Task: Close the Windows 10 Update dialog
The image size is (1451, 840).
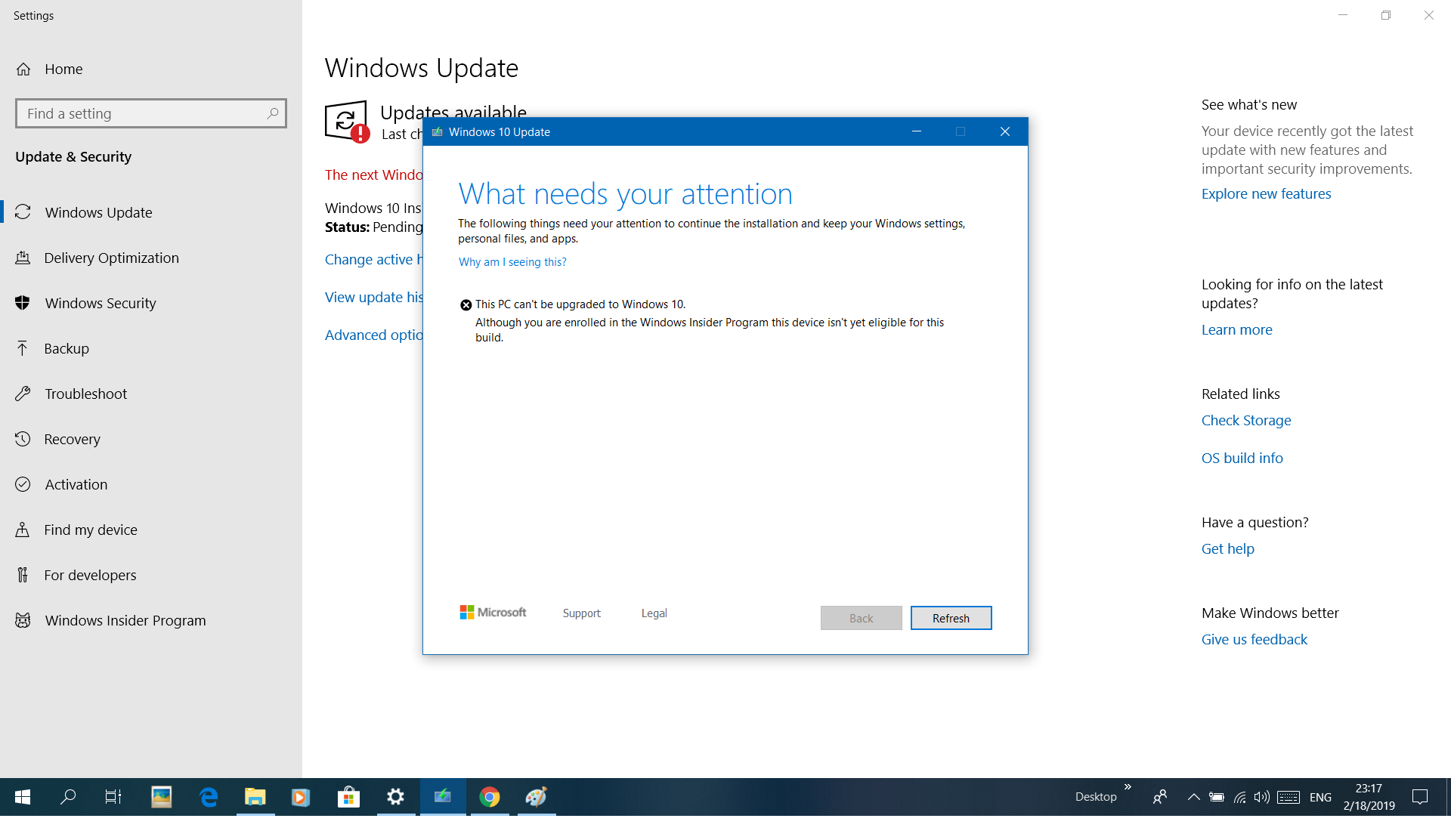Action: [1005, 131]
